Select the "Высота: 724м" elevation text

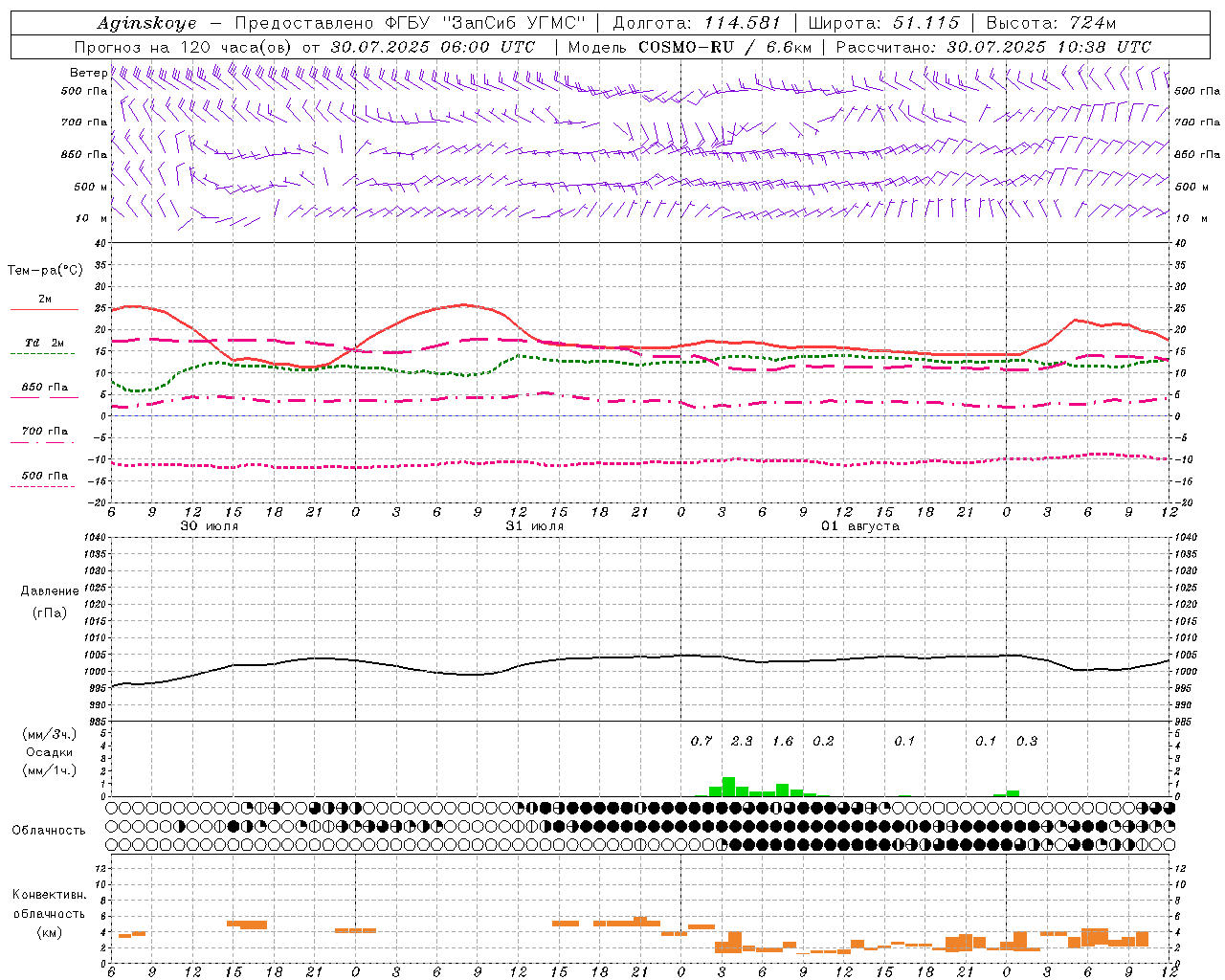(x=1051, y=23)
